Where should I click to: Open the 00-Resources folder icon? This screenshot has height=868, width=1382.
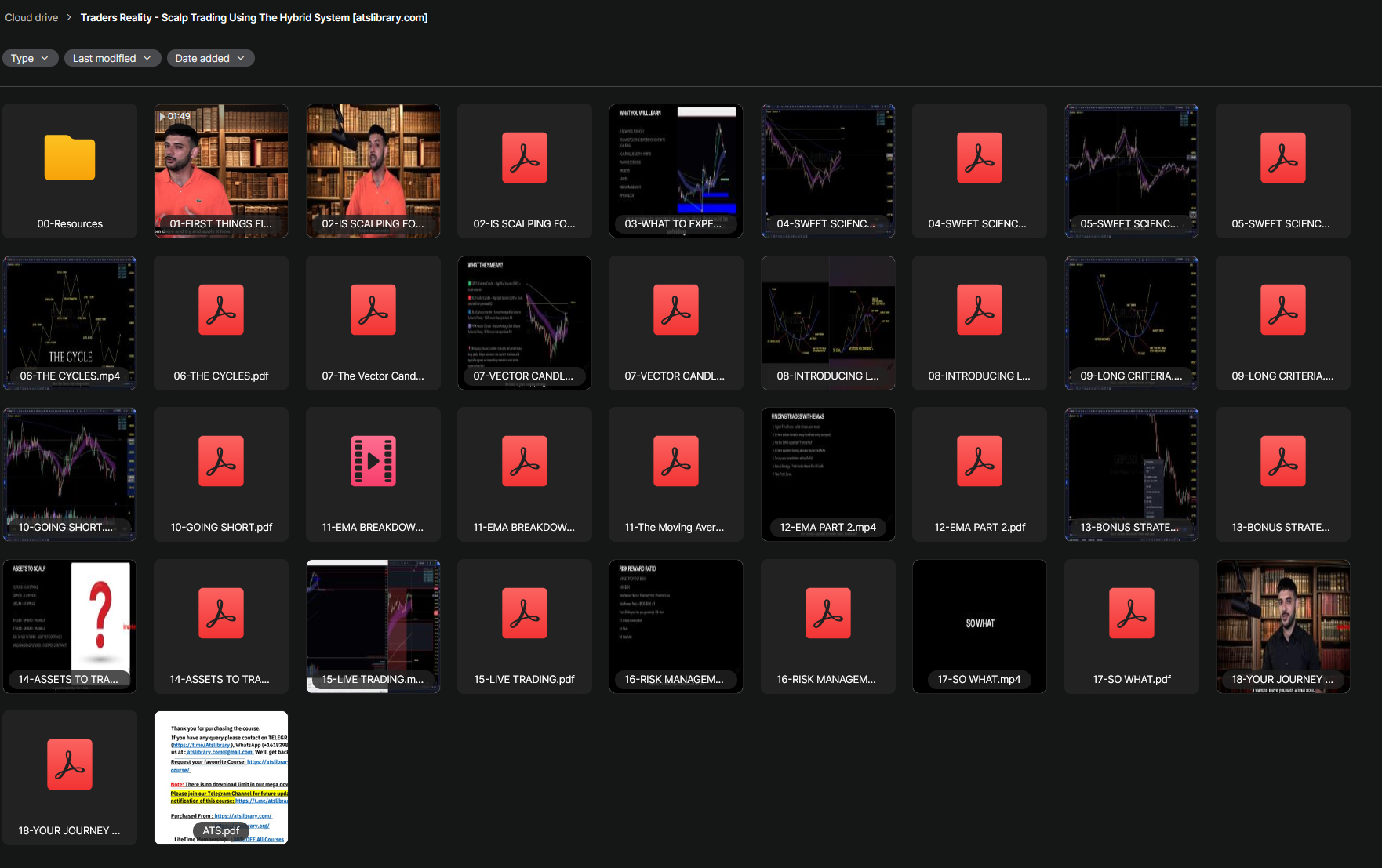coord(70,158)
